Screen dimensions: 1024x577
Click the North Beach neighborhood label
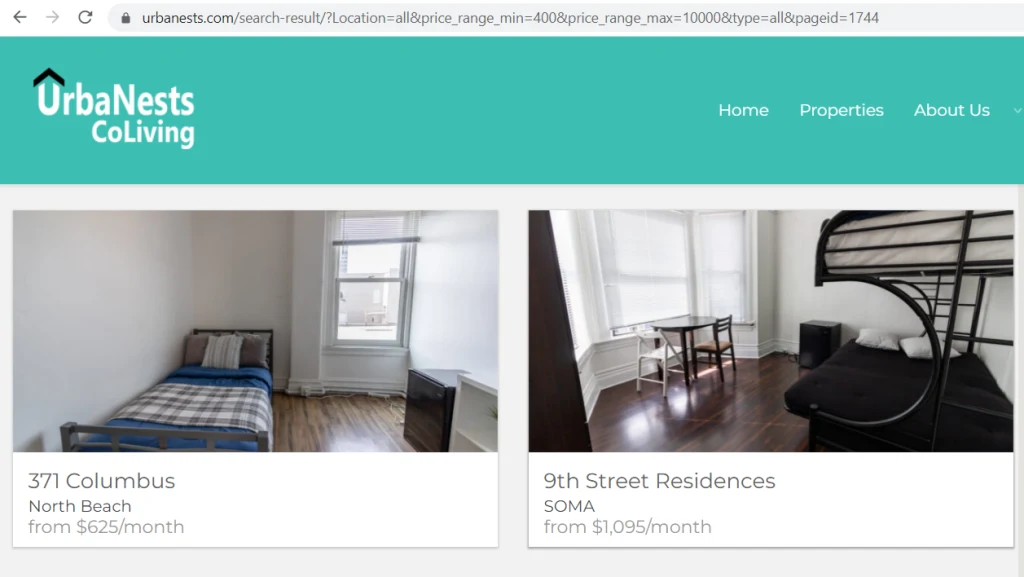[x=80, y=507]
